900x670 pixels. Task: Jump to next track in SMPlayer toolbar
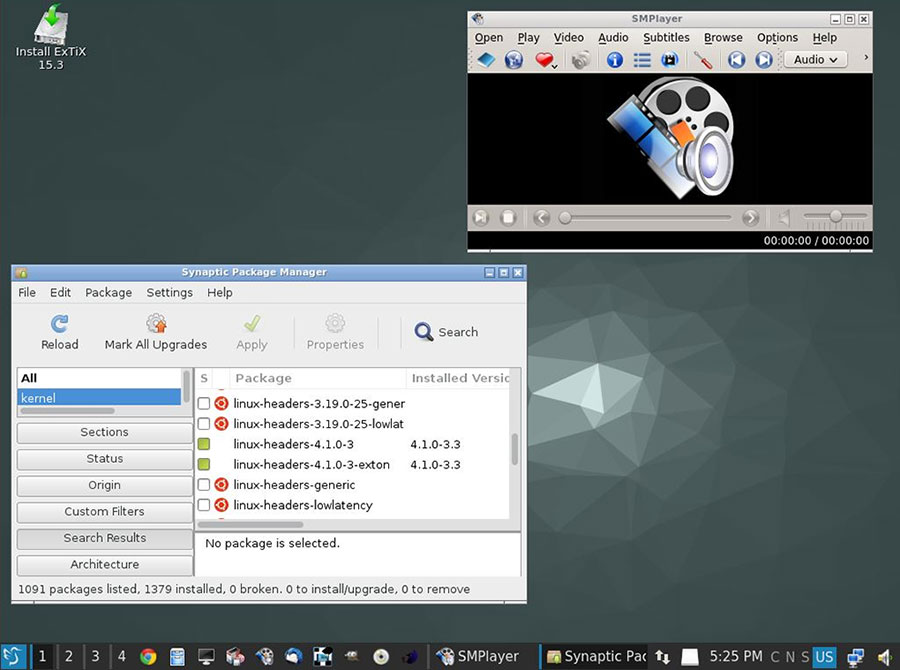[x=764, y=60]
